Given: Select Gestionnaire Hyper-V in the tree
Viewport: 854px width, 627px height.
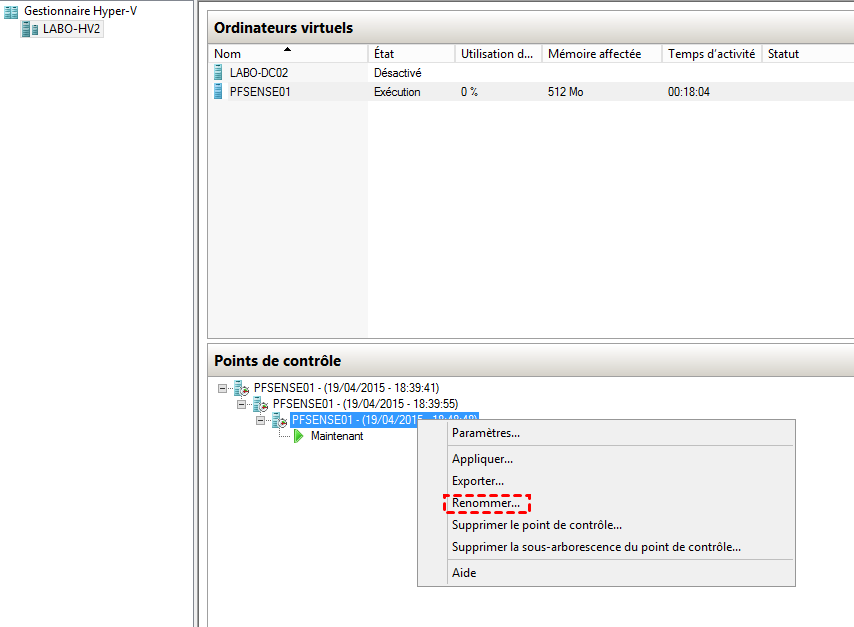Looking at the screenshot, I should [81, 11].
